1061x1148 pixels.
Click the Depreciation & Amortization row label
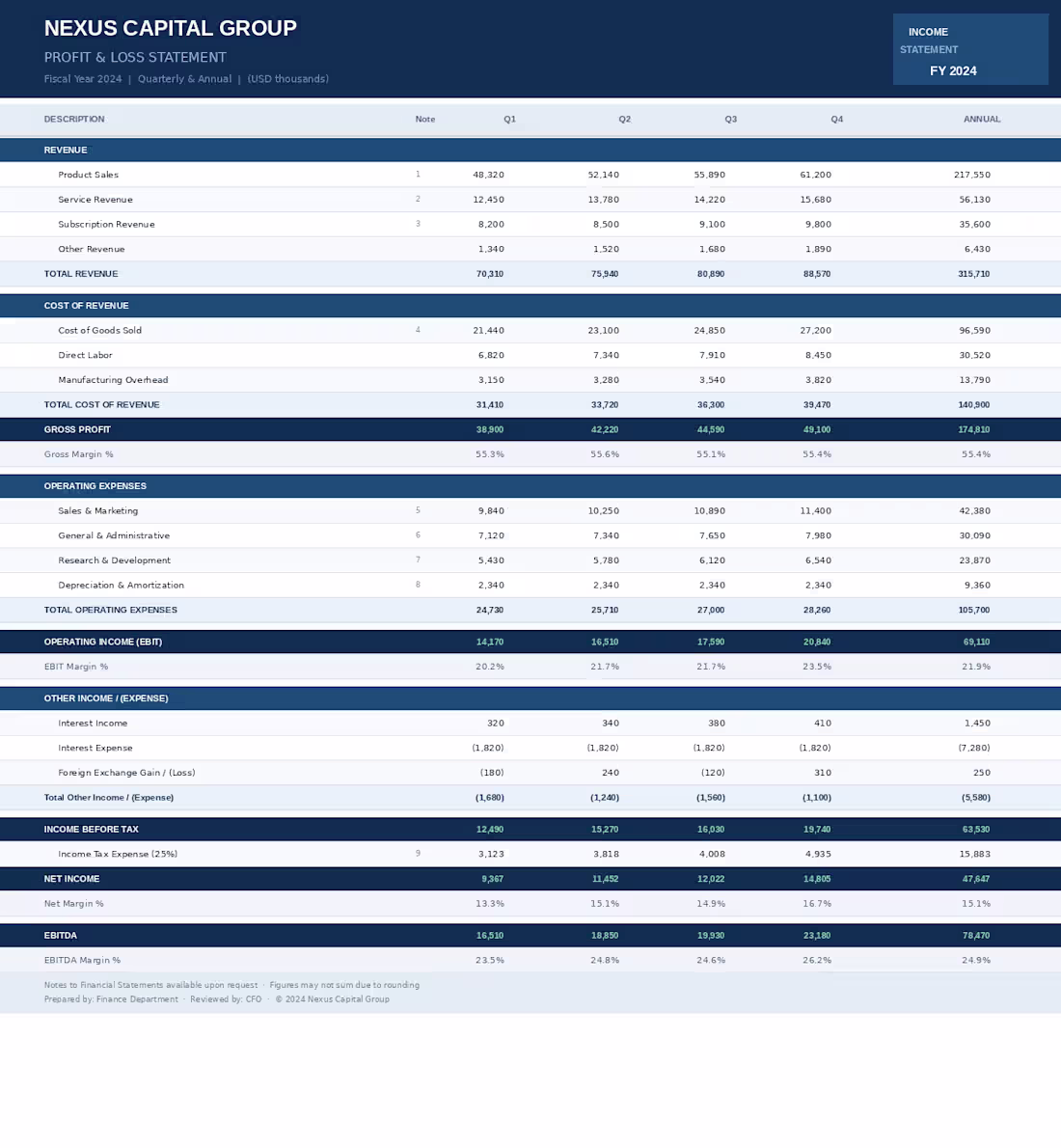pos(121,585)
